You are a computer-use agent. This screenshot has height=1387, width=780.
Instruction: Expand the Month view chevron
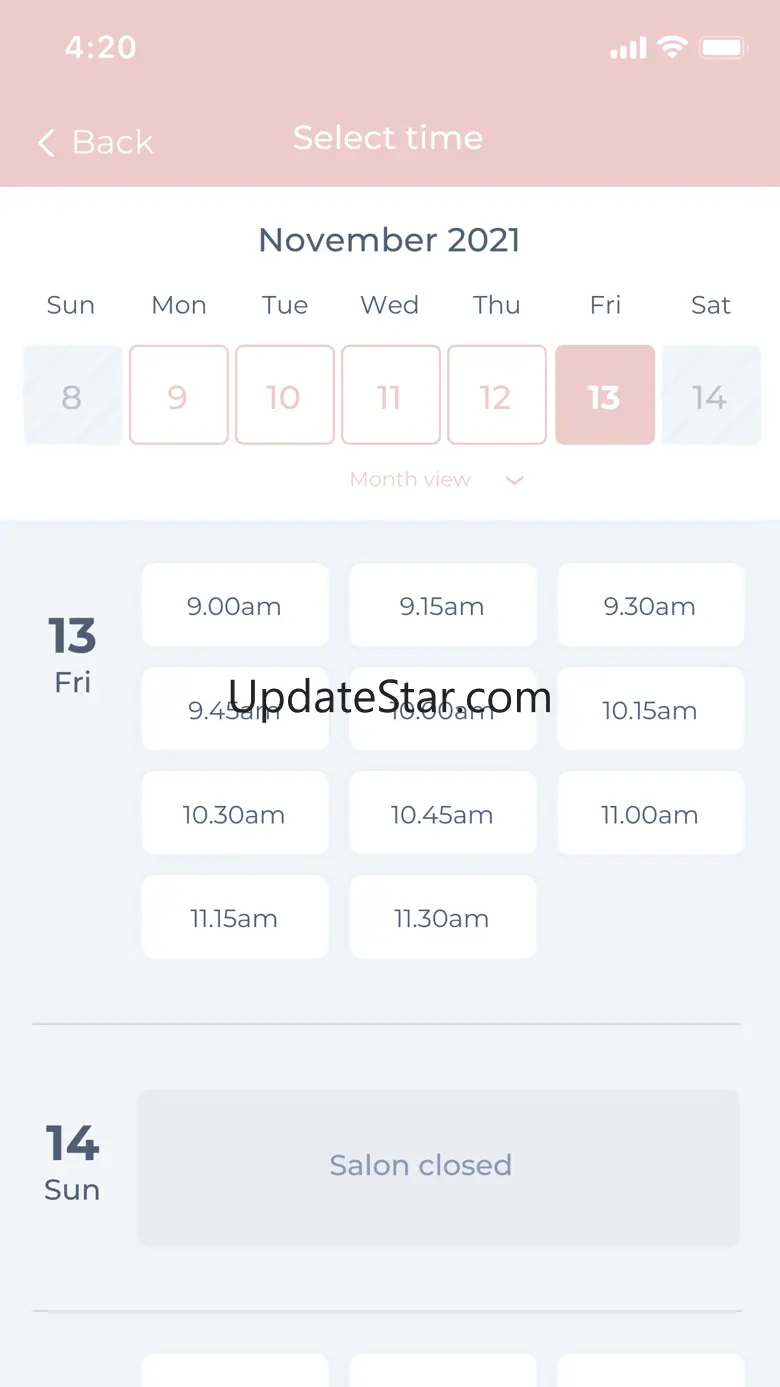514,481
